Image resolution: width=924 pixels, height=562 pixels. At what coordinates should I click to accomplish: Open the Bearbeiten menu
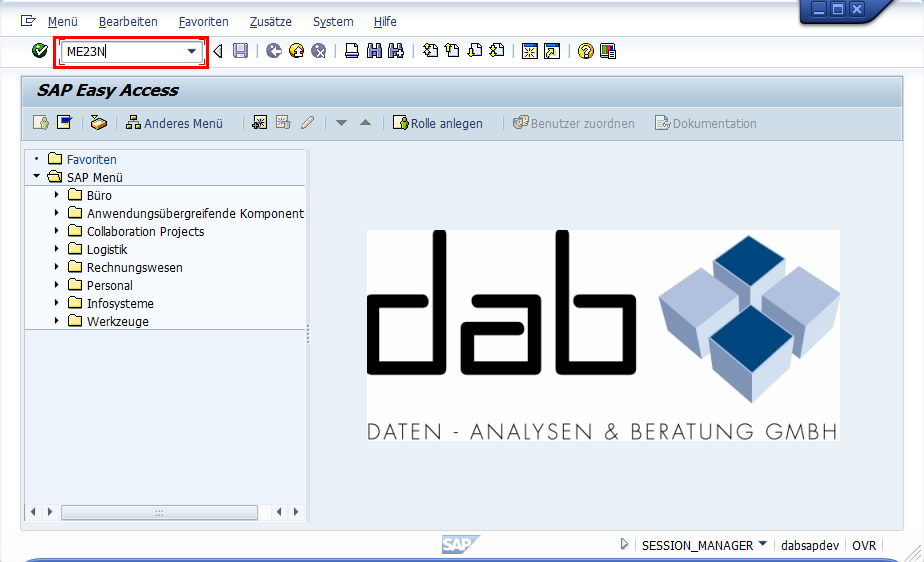pyautogui.click(x=128, y=22)
